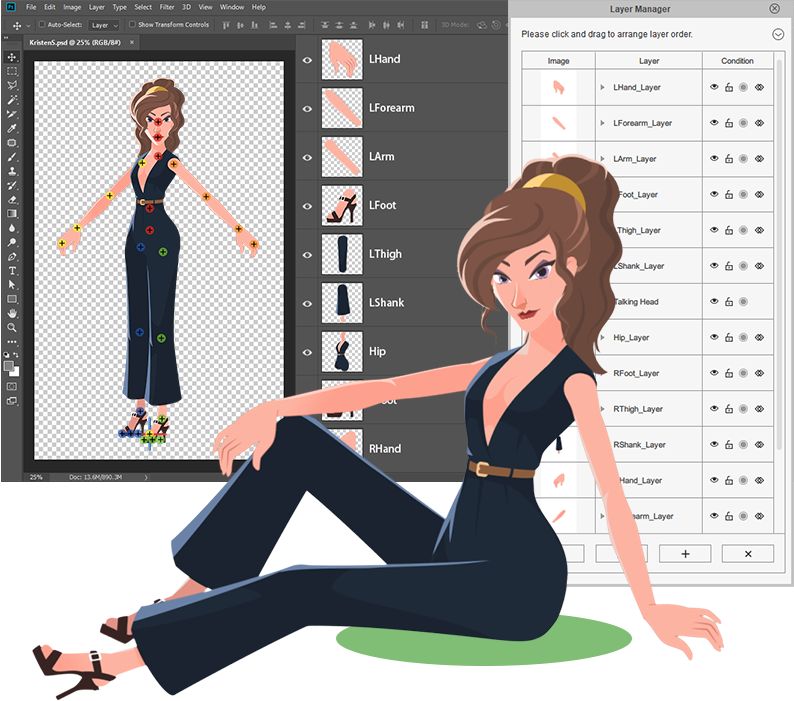Image resolution: width=794 pixels, height=701 pixels.
Task: Open the Window menu
Action: (232, 7)
